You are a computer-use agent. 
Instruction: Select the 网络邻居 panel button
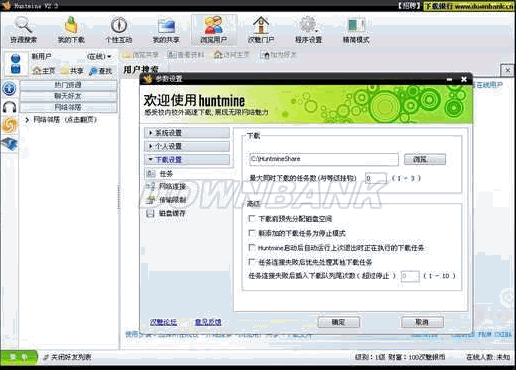68,107
